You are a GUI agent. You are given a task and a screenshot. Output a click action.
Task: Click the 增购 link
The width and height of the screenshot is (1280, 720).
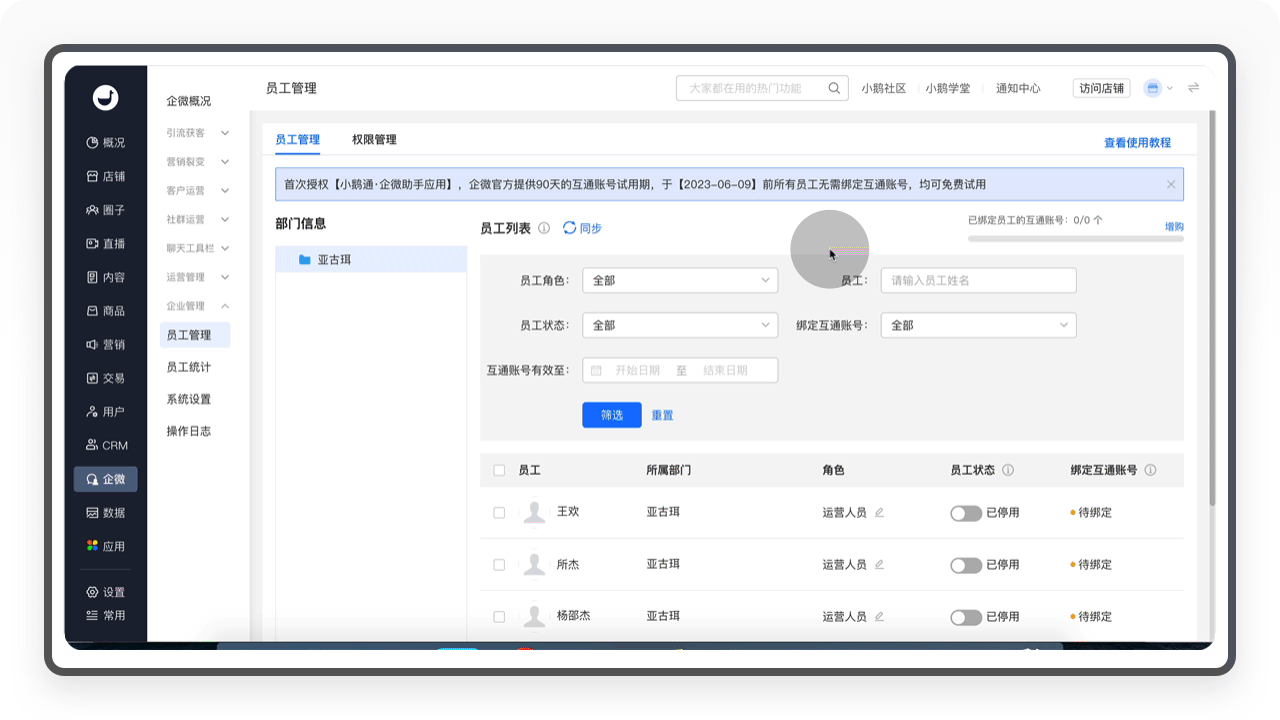(1174, 227)
